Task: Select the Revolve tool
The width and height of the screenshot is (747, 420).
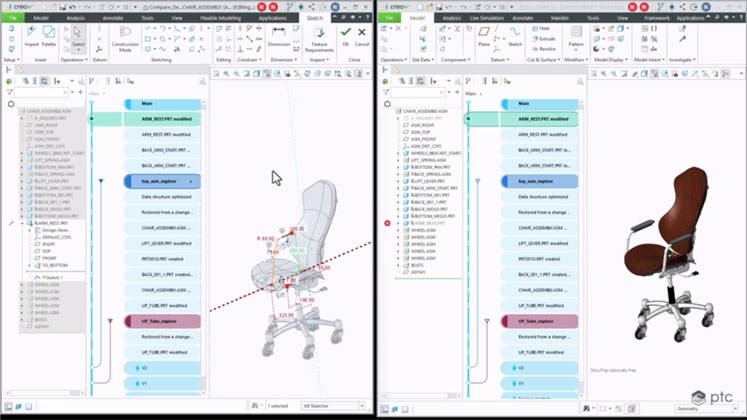Action: click(544, 49)
